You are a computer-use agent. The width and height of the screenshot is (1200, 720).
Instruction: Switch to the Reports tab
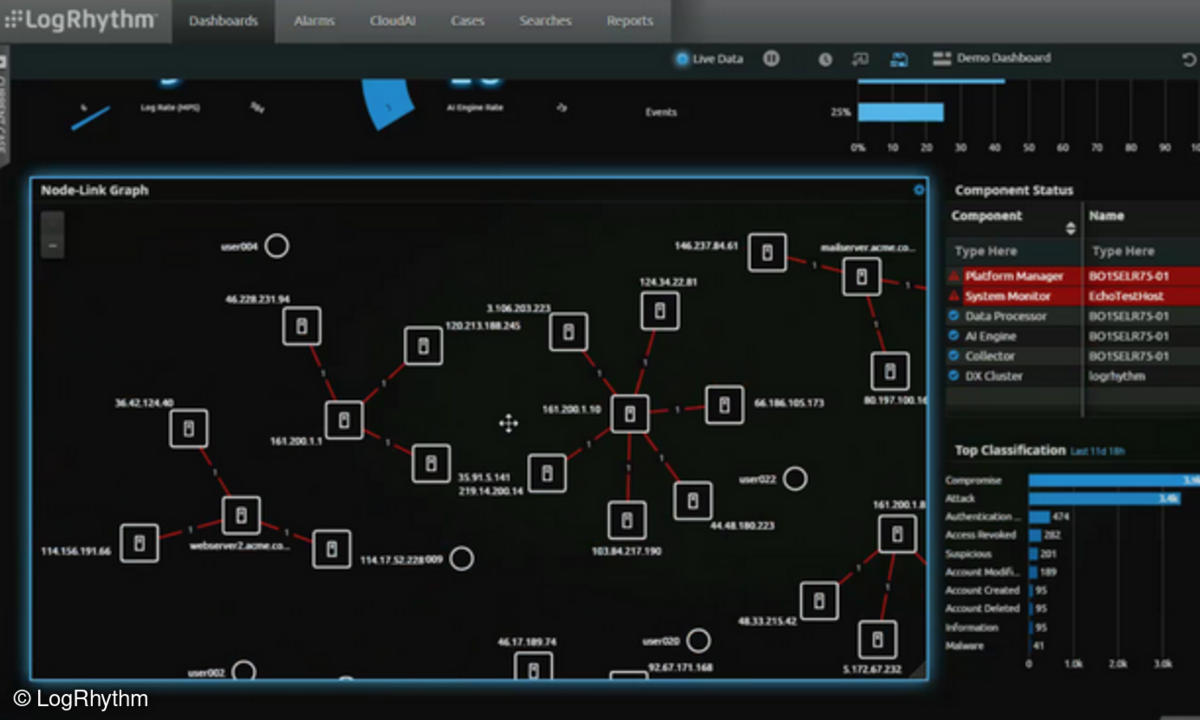tap(629, 21)
